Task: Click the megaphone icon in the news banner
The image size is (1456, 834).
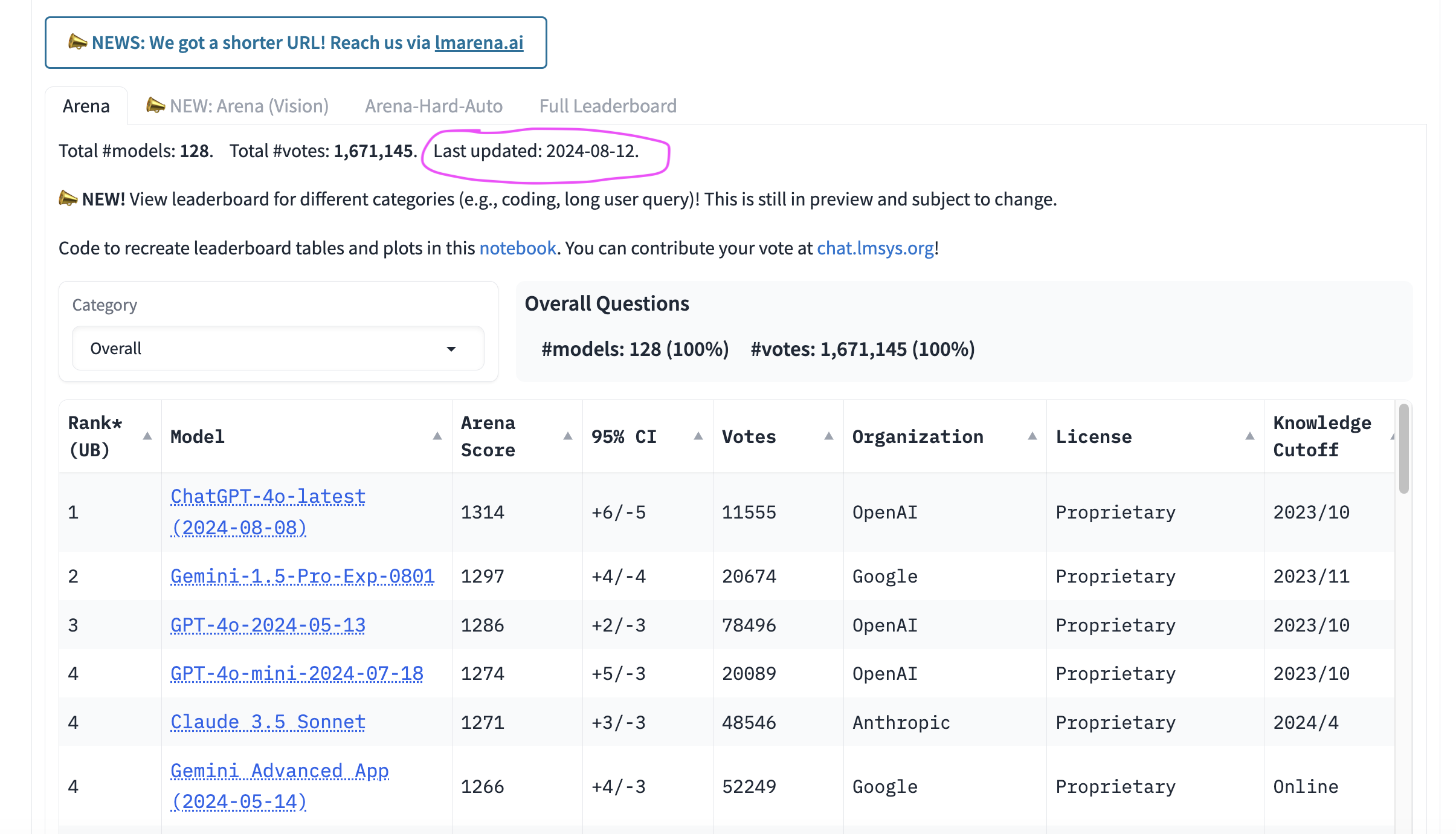Action: 77,41
